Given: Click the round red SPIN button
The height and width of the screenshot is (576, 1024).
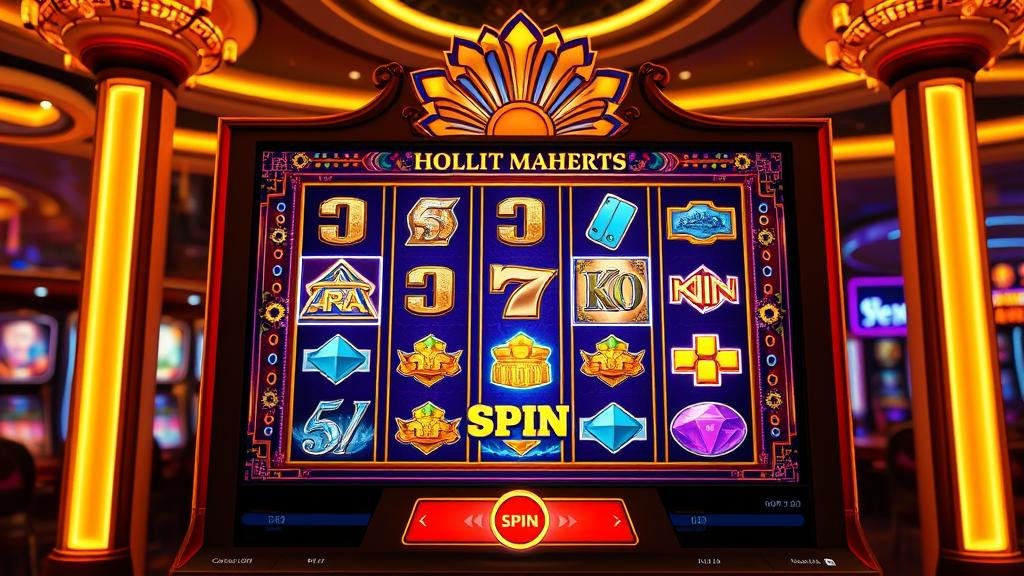Looking at the screenshot, I should 520,520.
